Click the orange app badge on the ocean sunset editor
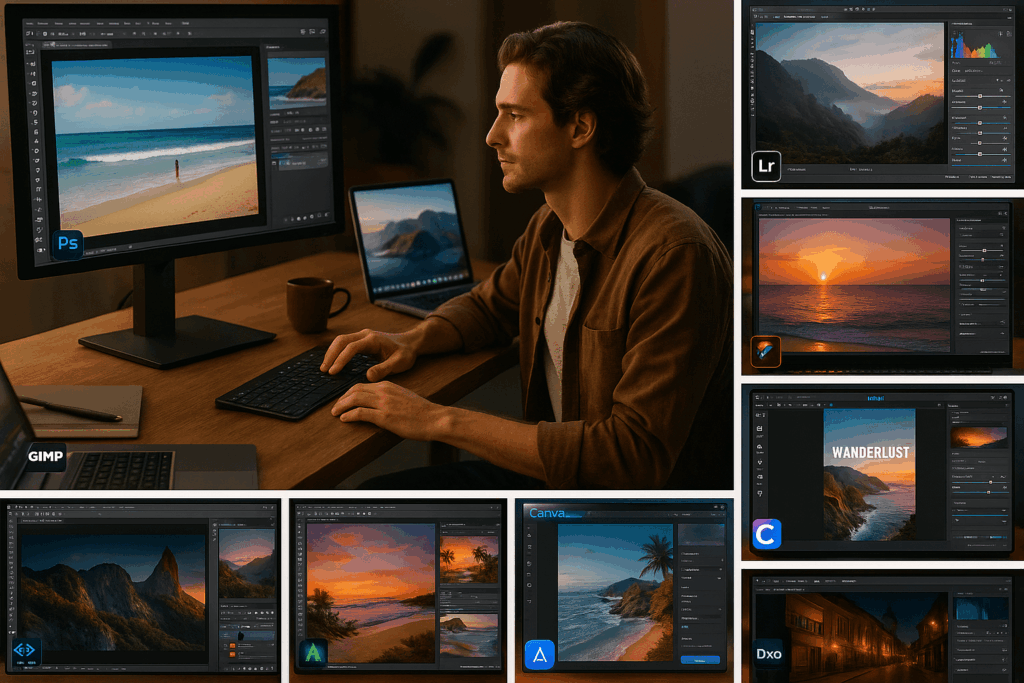1024x683 pixels. [765, 351]
